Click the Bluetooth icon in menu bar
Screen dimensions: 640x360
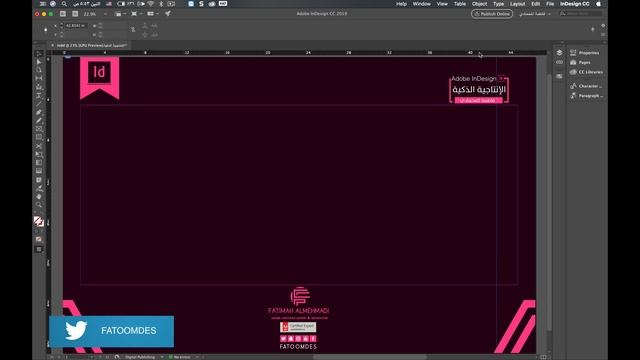[161, 4]
